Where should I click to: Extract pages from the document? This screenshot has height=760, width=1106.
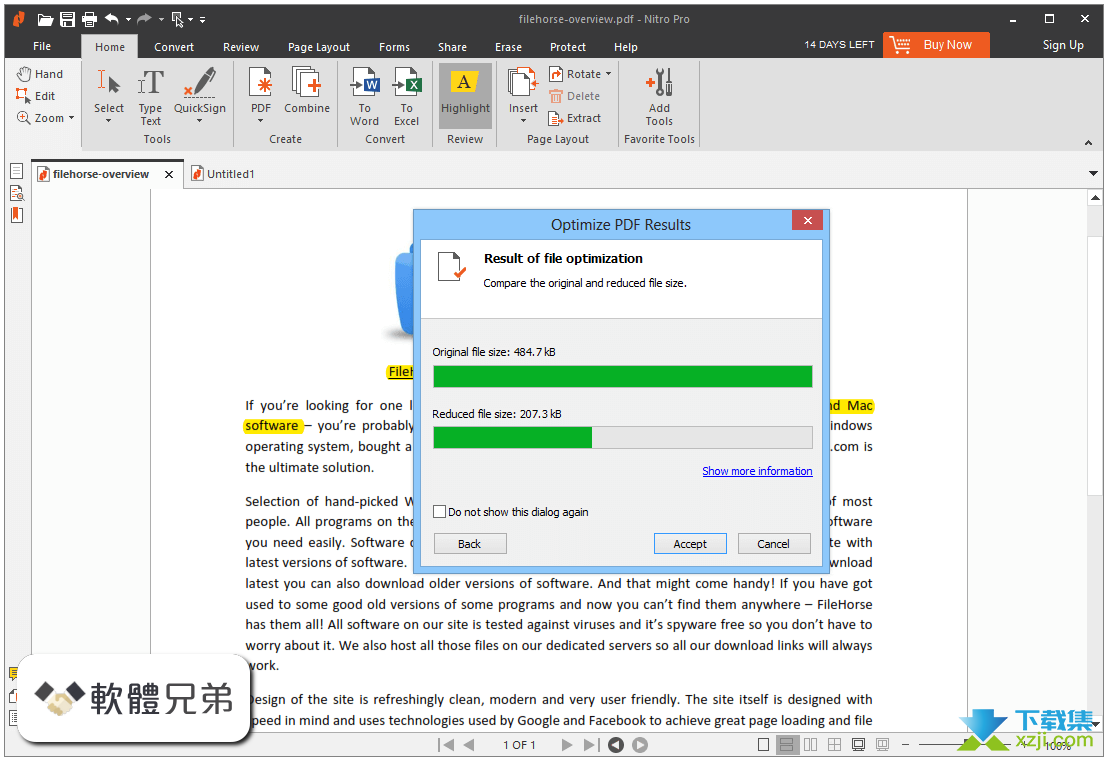[576, 118]
